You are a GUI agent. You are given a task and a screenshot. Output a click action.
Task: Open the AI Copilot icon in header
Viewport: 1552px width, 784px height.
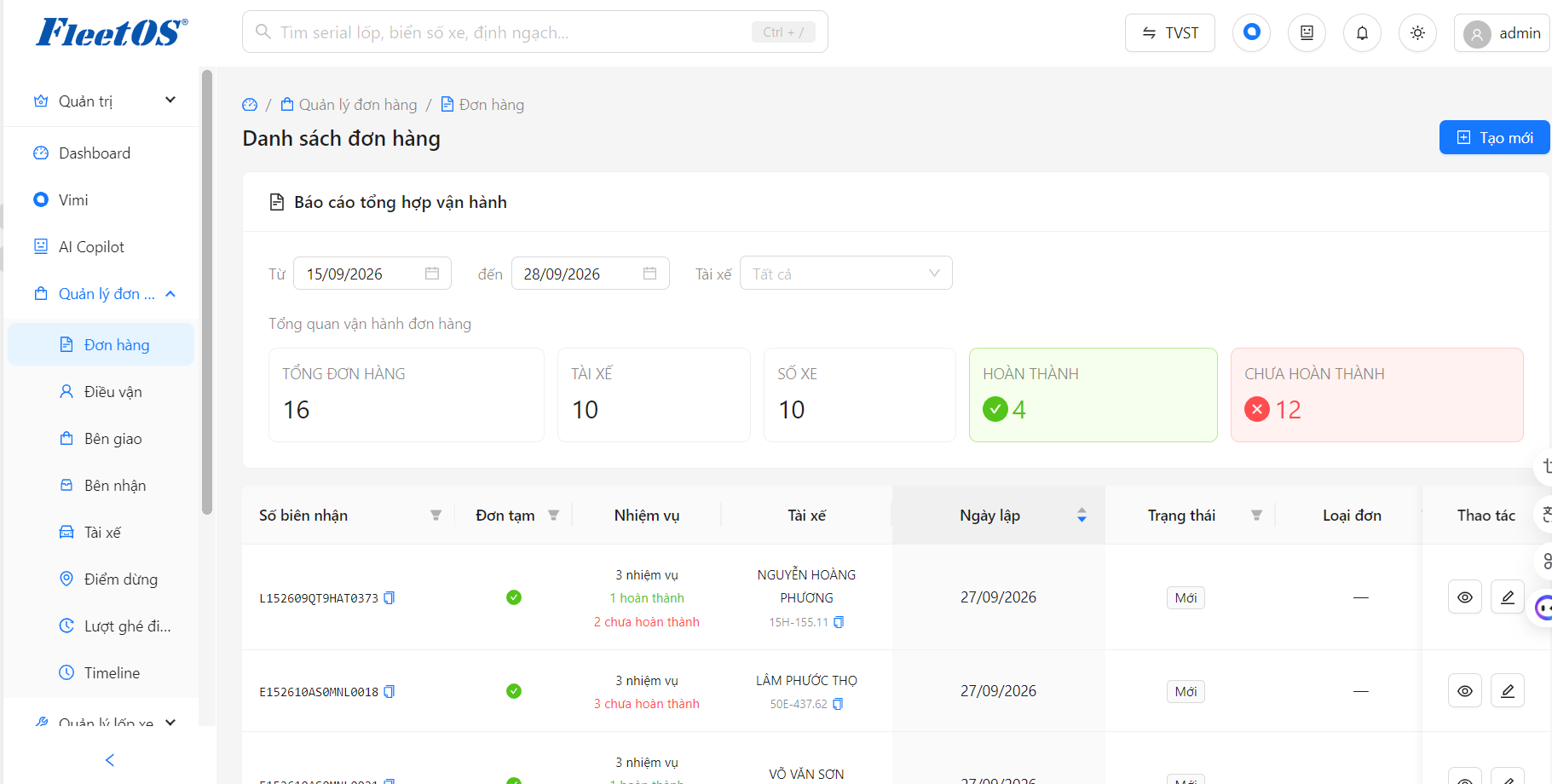coord(1307,32)
